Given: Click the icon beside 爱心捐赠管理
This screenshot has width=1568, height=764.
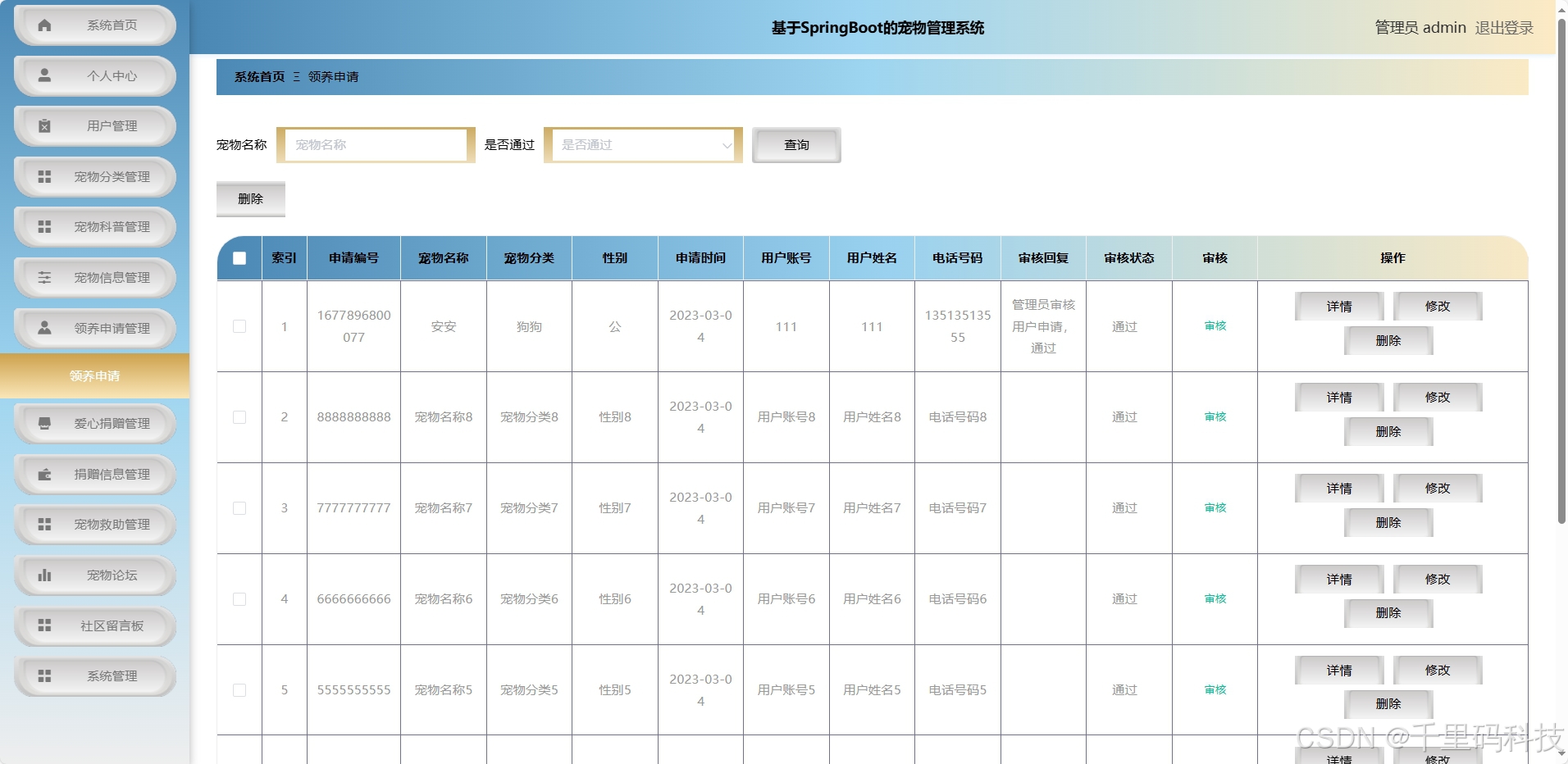Looking at the screenshot, I should tap(45, 424).
